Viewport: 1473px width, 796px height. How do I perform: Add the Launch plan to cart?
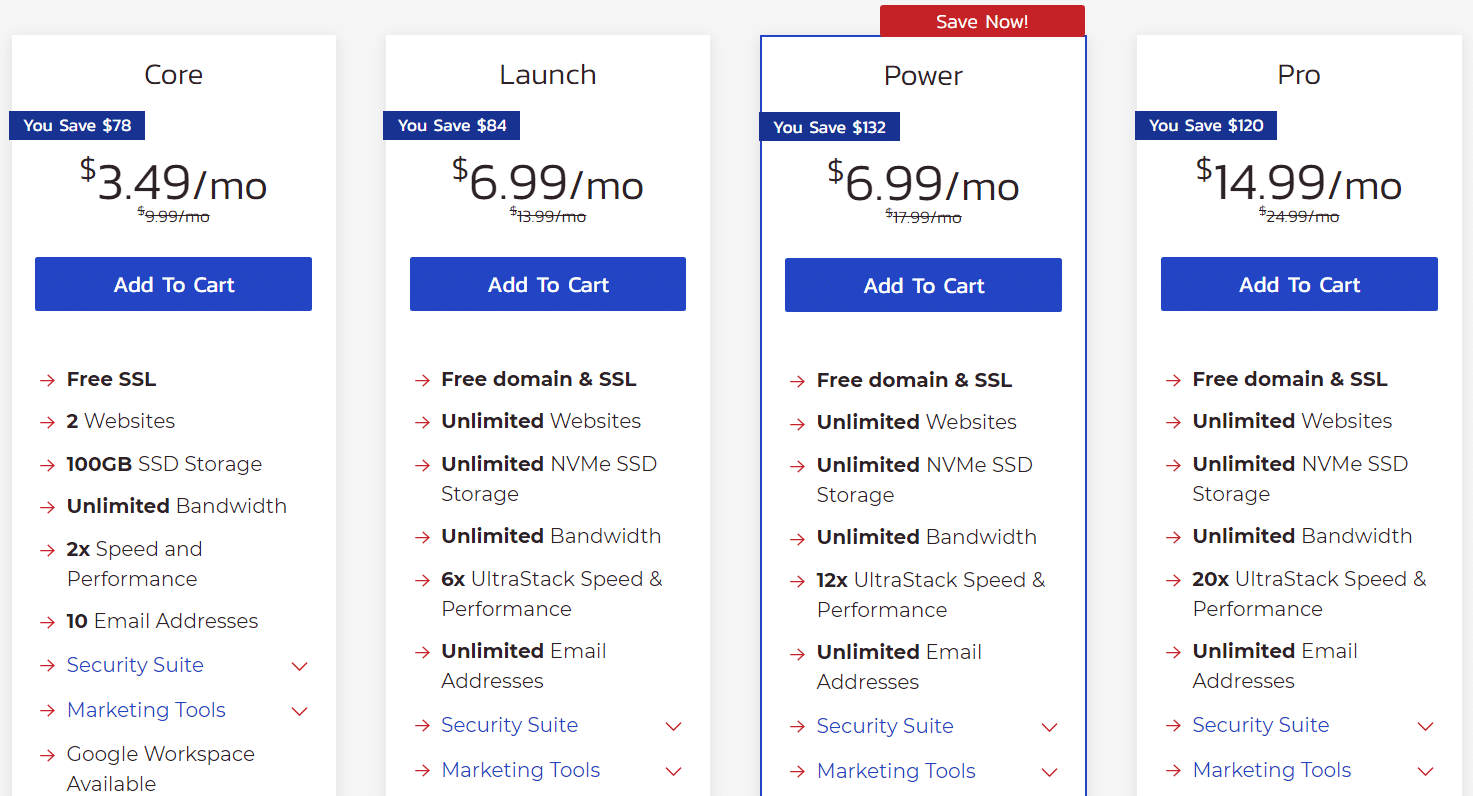[547, 284]
